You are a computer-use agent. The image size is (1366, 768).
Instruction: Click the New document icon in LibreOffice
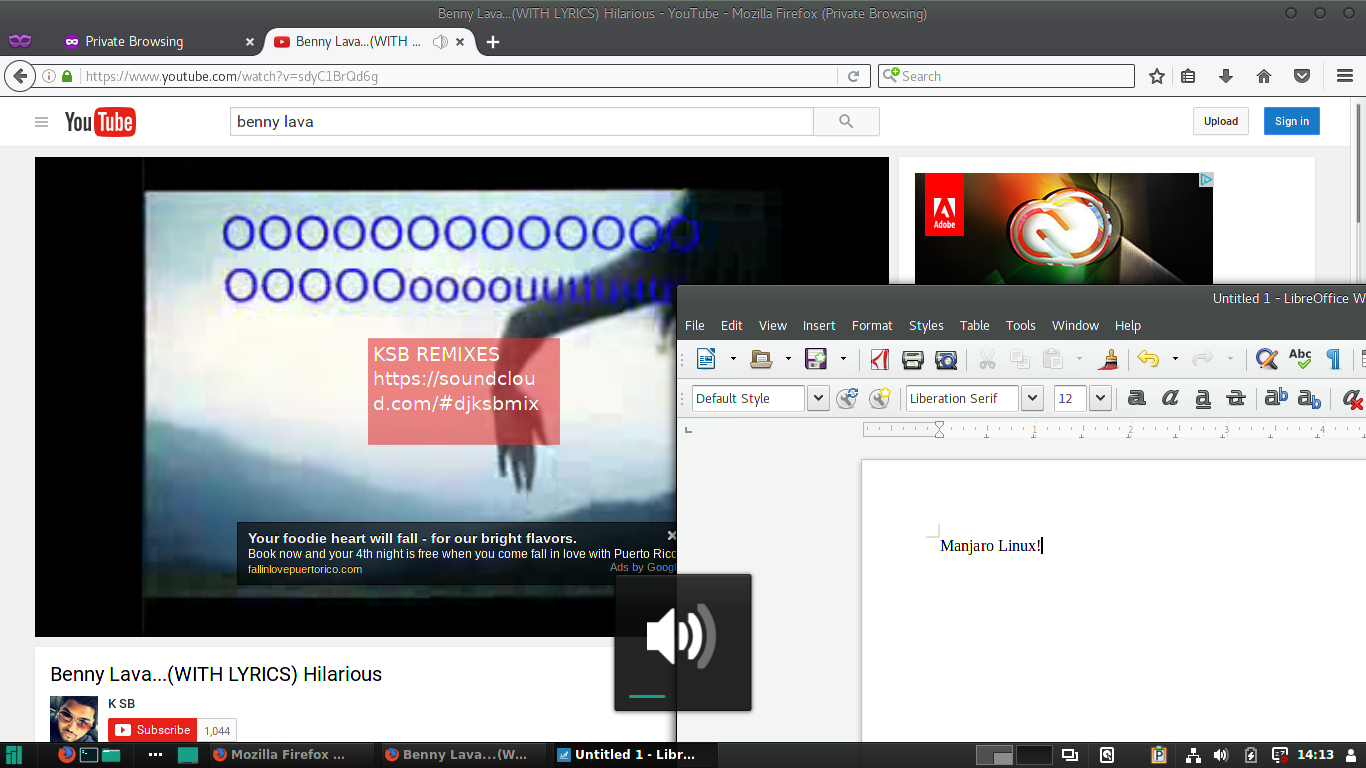click(x=706, y=359)
